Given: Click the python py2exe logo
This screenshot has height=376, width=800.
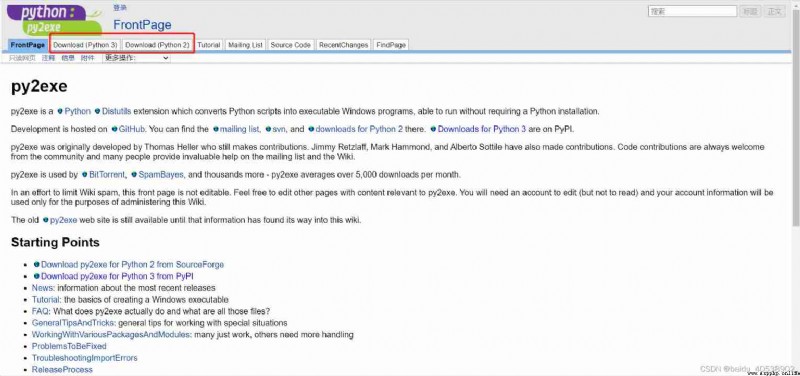Looking at the screenshot, I should 54,19.
